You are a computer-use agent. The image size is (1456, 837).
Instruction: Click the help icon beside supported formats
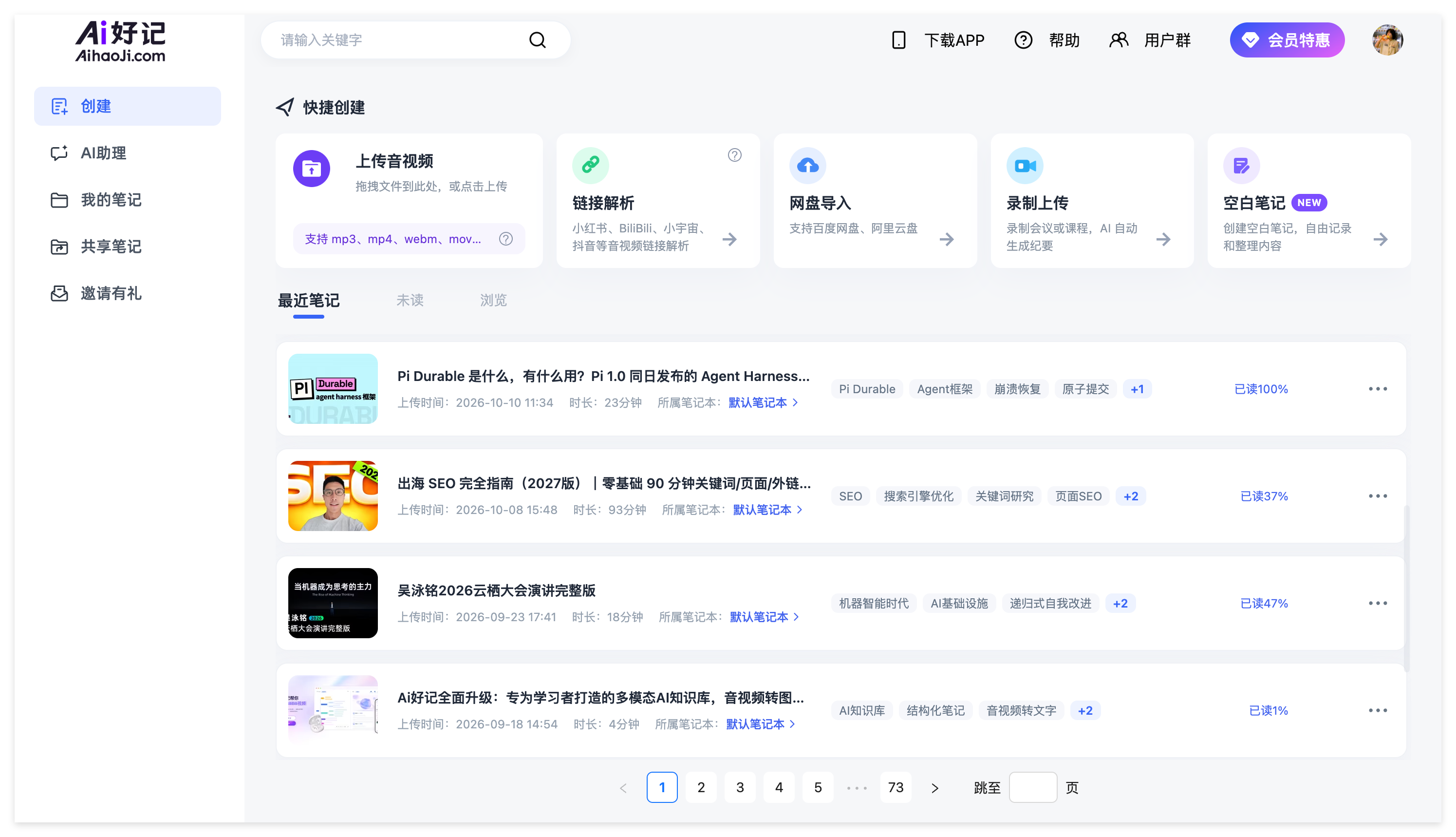click(505, 239)
